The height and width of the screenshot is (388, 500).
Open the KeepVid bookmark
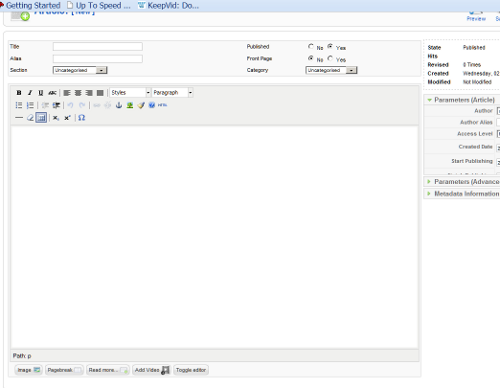[169, 5]
